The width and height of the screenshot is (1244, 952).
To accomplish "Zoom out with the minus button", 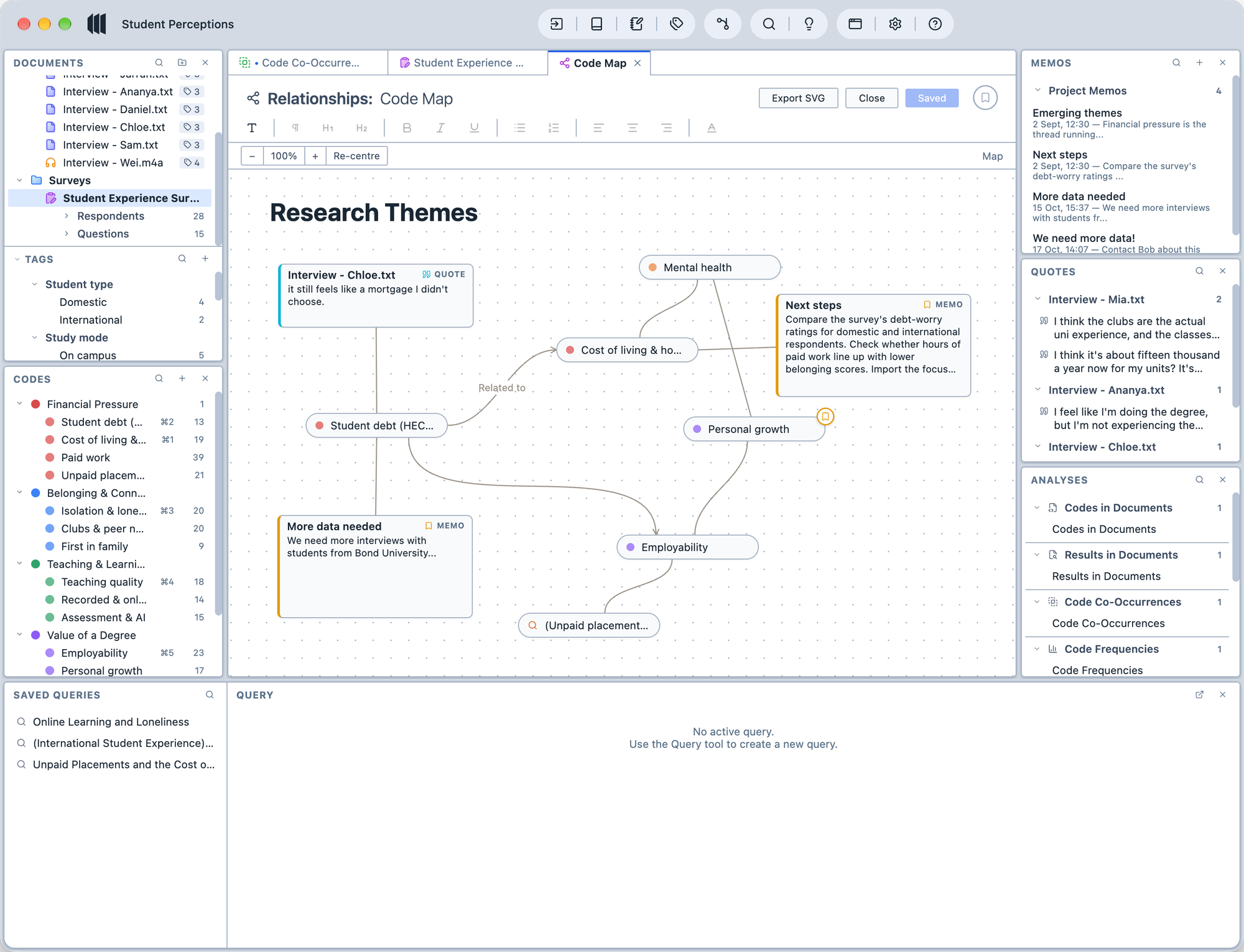I will click(252, 156).
